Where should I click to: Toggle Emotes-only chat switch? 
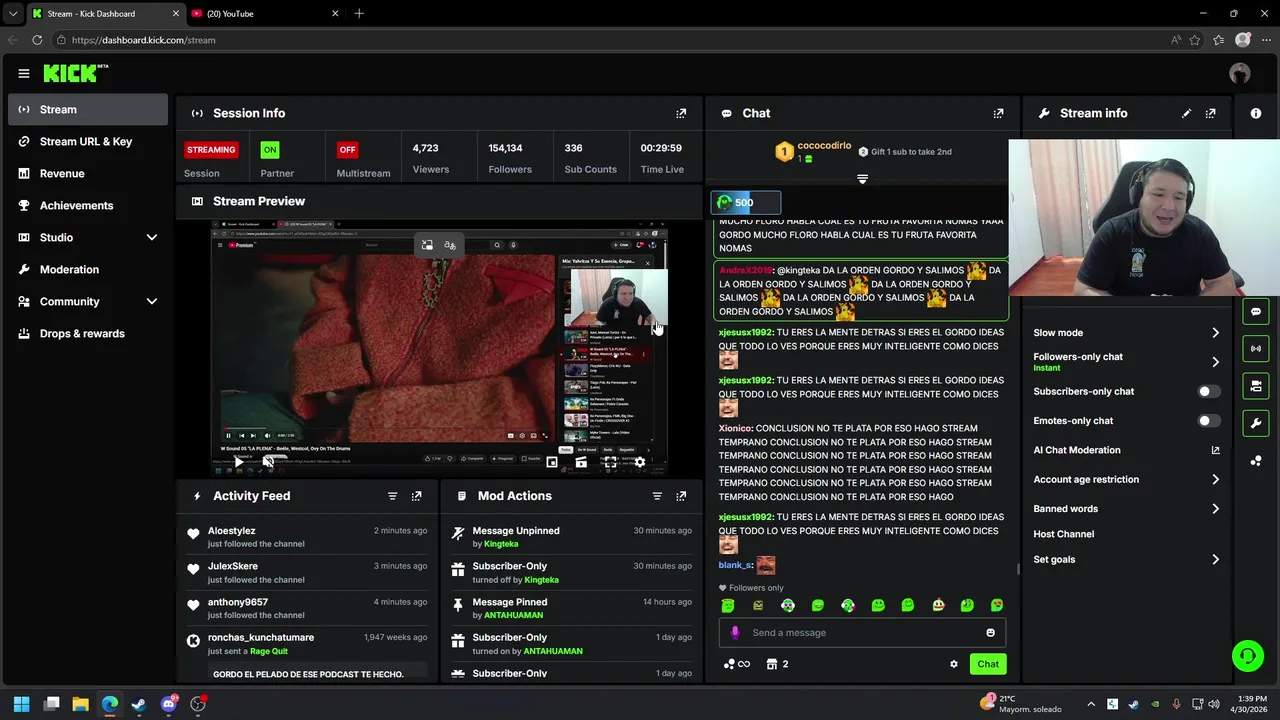coord(1209,421)
